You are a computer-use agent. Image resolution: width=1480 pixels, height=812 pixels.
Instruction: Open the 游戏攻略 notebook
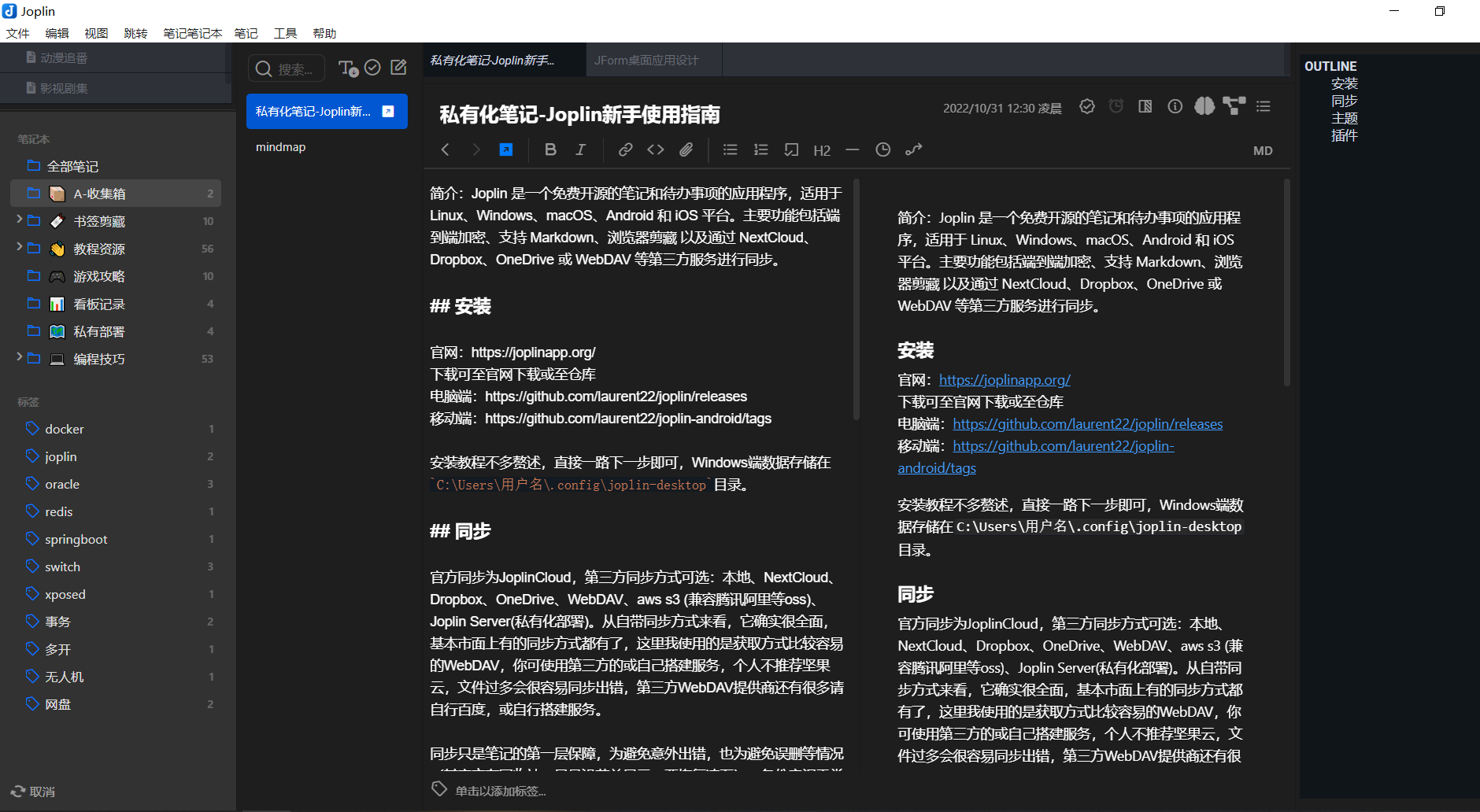116,276
